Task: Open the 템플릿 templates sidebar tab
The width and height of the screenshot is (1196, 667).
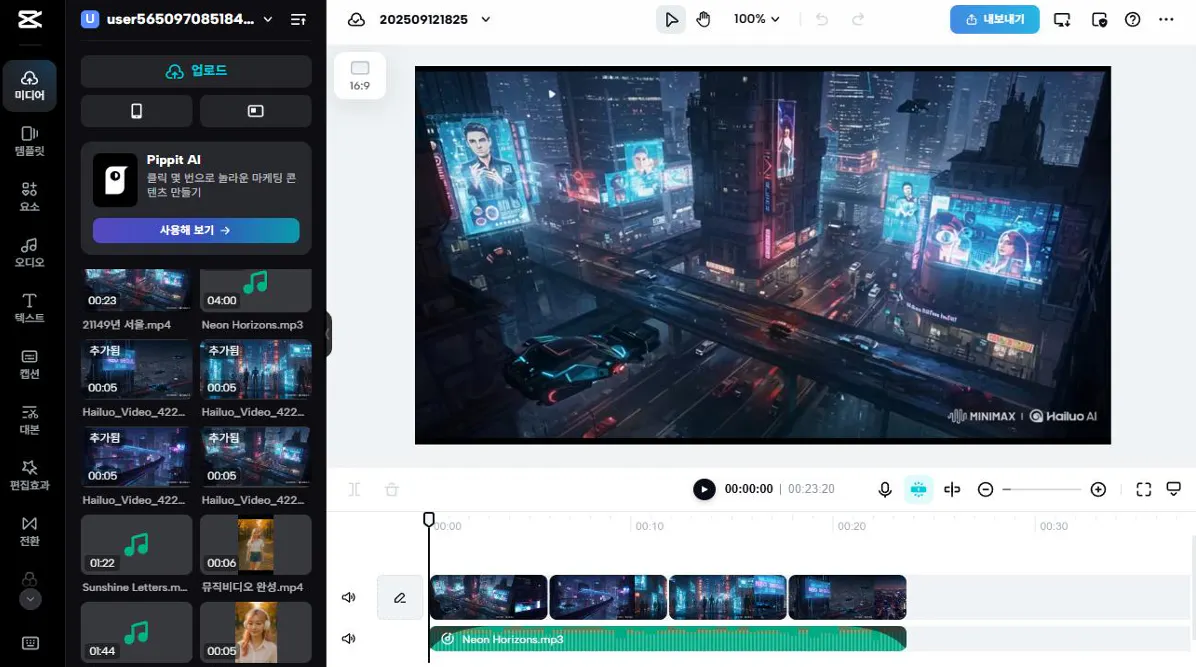Action: coord(30,142)
